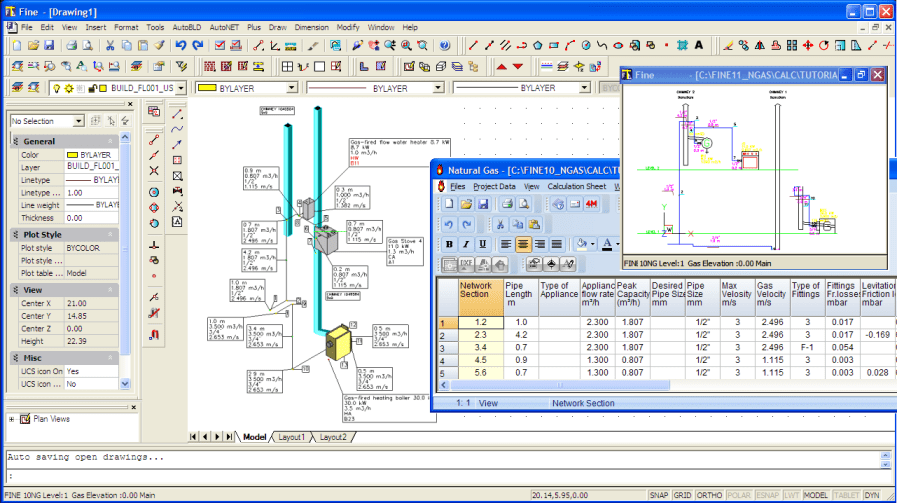The height and width of the screenshot is (503, 897).
Task: Click the 4M icon in Natural Gas toolbar
Action: point(592,204)
